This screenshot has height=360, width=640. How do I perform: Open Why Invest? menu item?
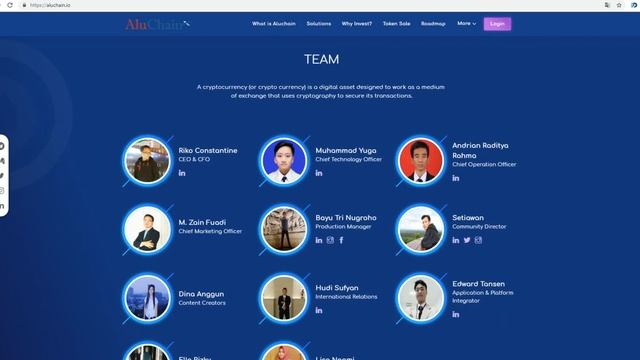[357, 24]
